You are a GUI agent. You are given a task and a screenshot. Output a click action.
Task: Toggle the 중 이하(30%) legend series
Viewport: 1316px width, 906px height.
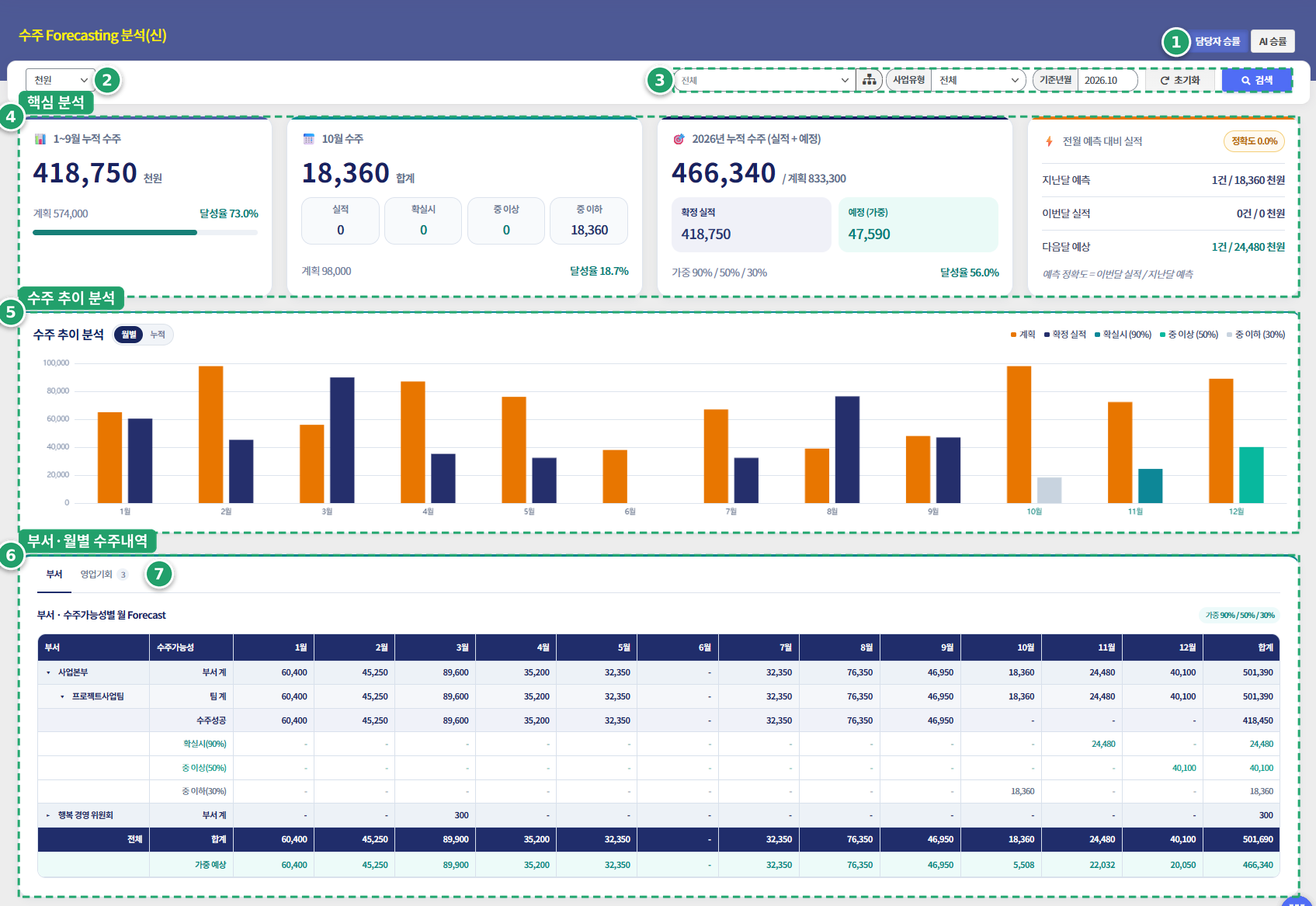click(1255, 335)
